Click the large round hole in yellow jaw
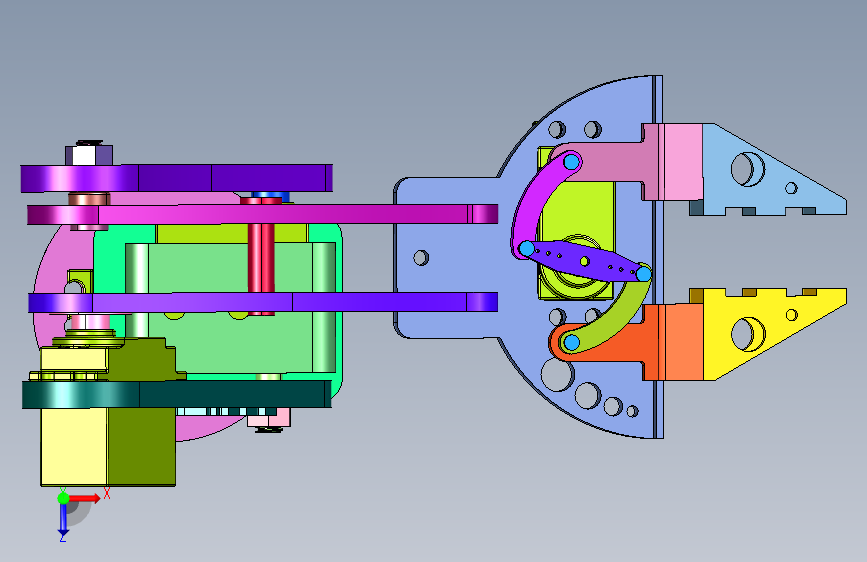This screenshot has width=867, height=562. click(748, 334)
